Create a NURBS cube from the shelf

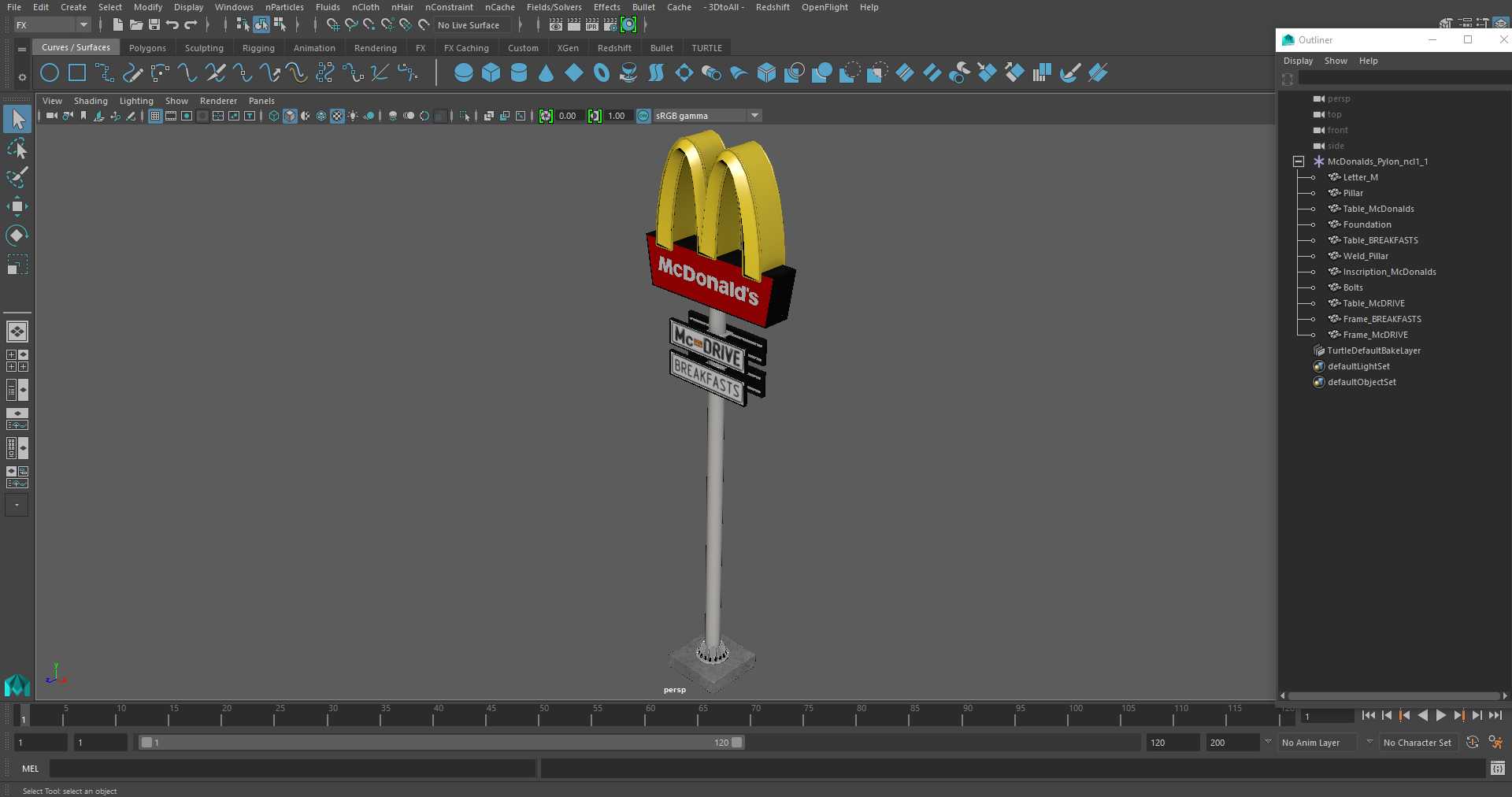(491, 73)
